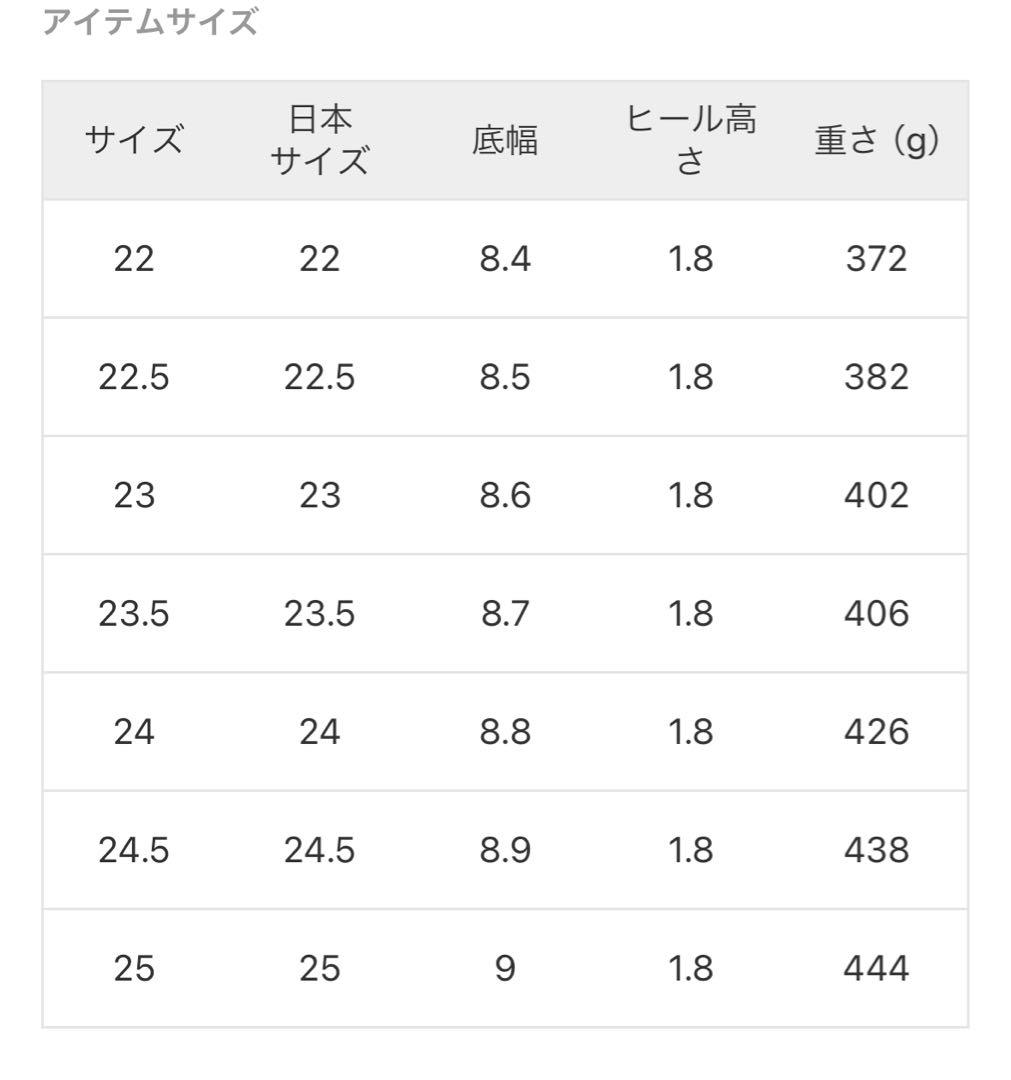Select the 8.4 sole width cell

pyautogui.click(x=505, y=259)
